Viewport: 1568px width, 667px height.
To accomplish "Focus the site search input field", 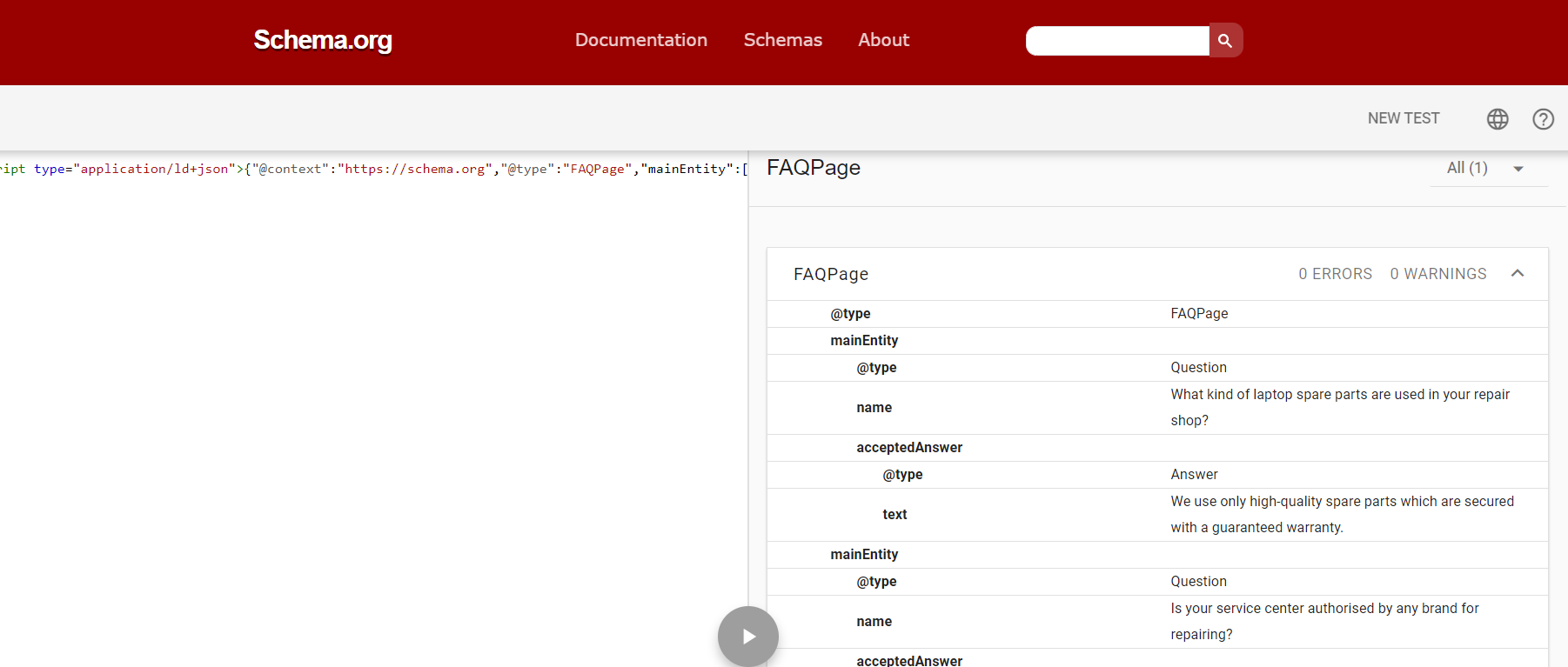I will click(1117, 41).
